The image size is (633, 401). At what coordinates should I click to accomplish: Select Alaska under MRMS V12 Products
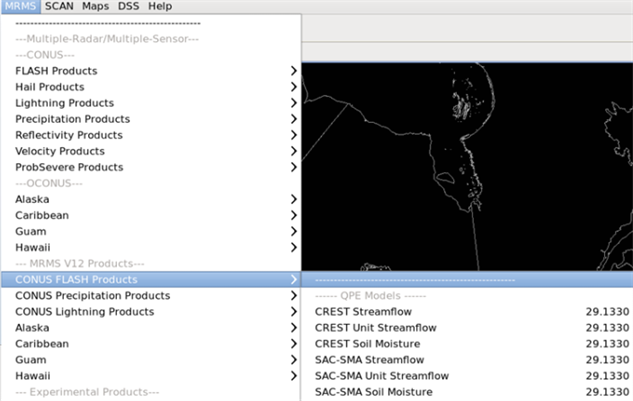pyautogui.click(x=151, y=328)
